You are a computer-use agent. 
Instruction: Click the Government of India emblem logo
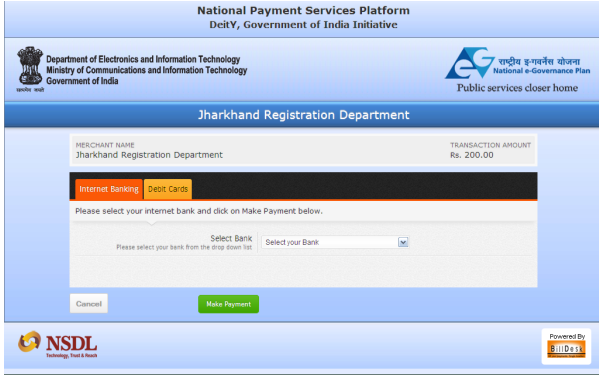[x=30, y=69]
